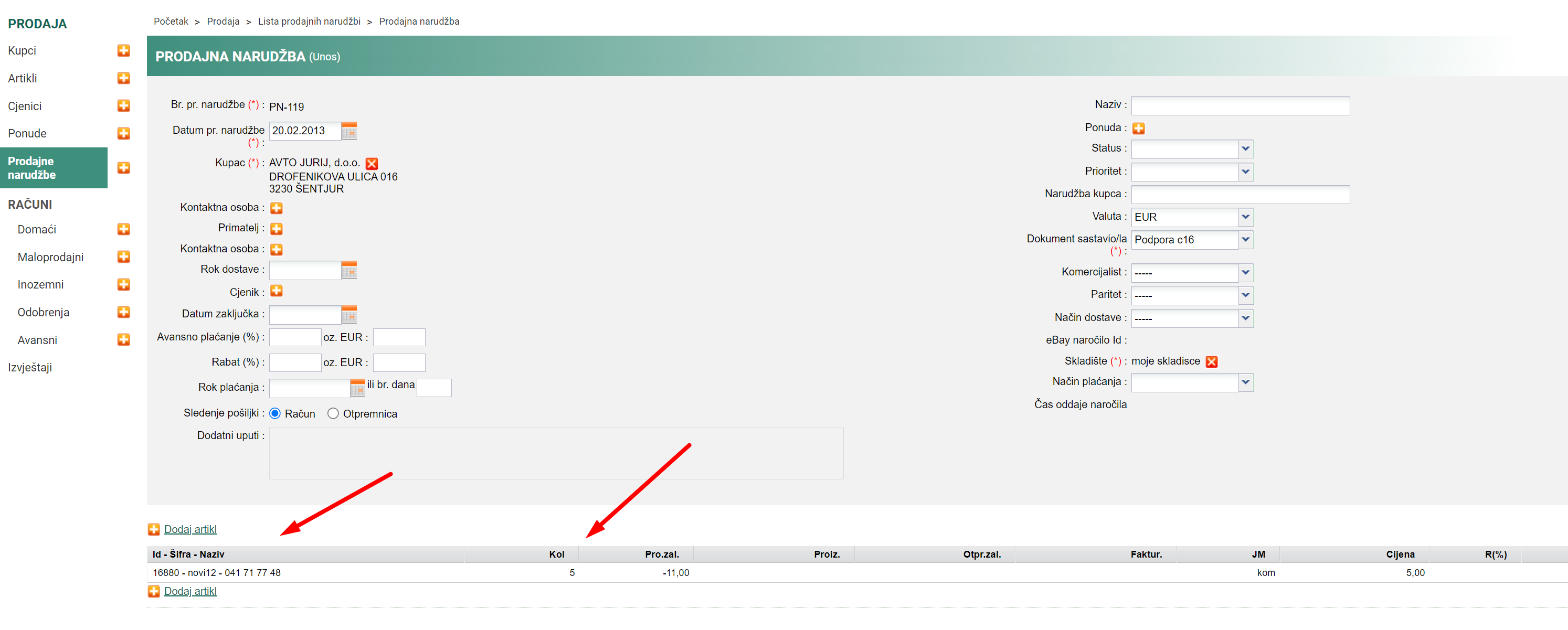Screen dimensions: 1568x630
Task: Click the Dodatni uputi text area
Action: [556, 453]
